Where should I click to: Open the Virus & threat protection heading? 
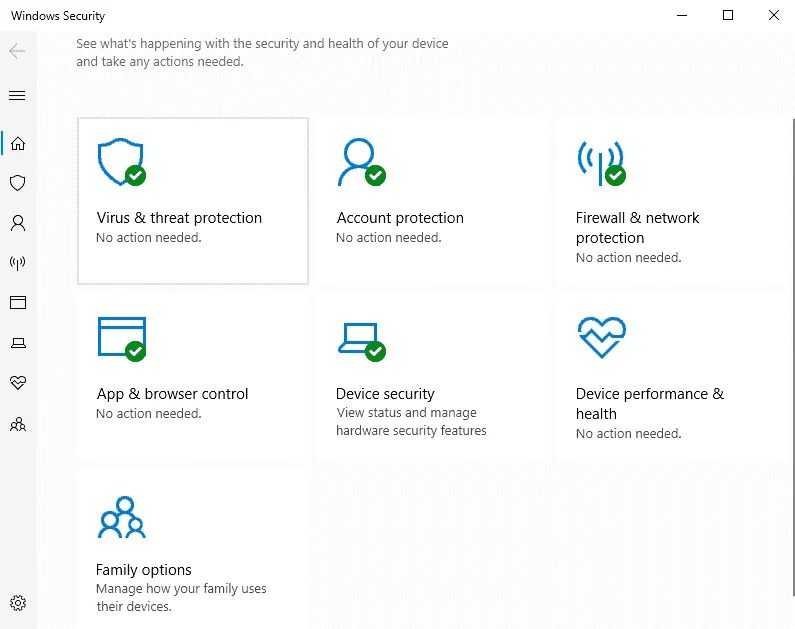coord(179,218)
